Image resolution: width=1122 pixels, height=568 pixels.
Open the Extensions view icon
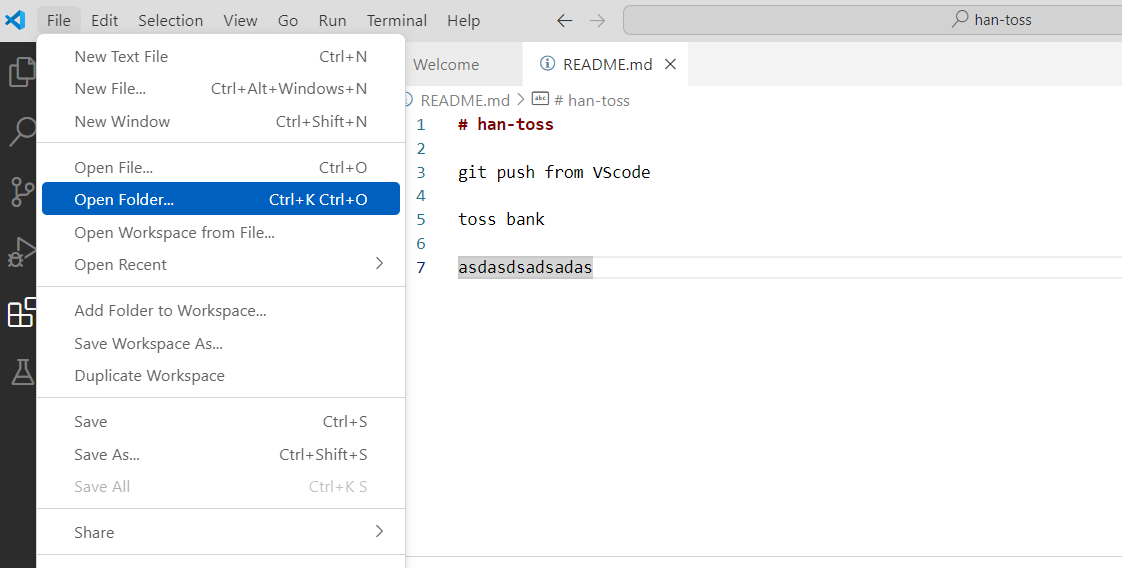[21, 313]
